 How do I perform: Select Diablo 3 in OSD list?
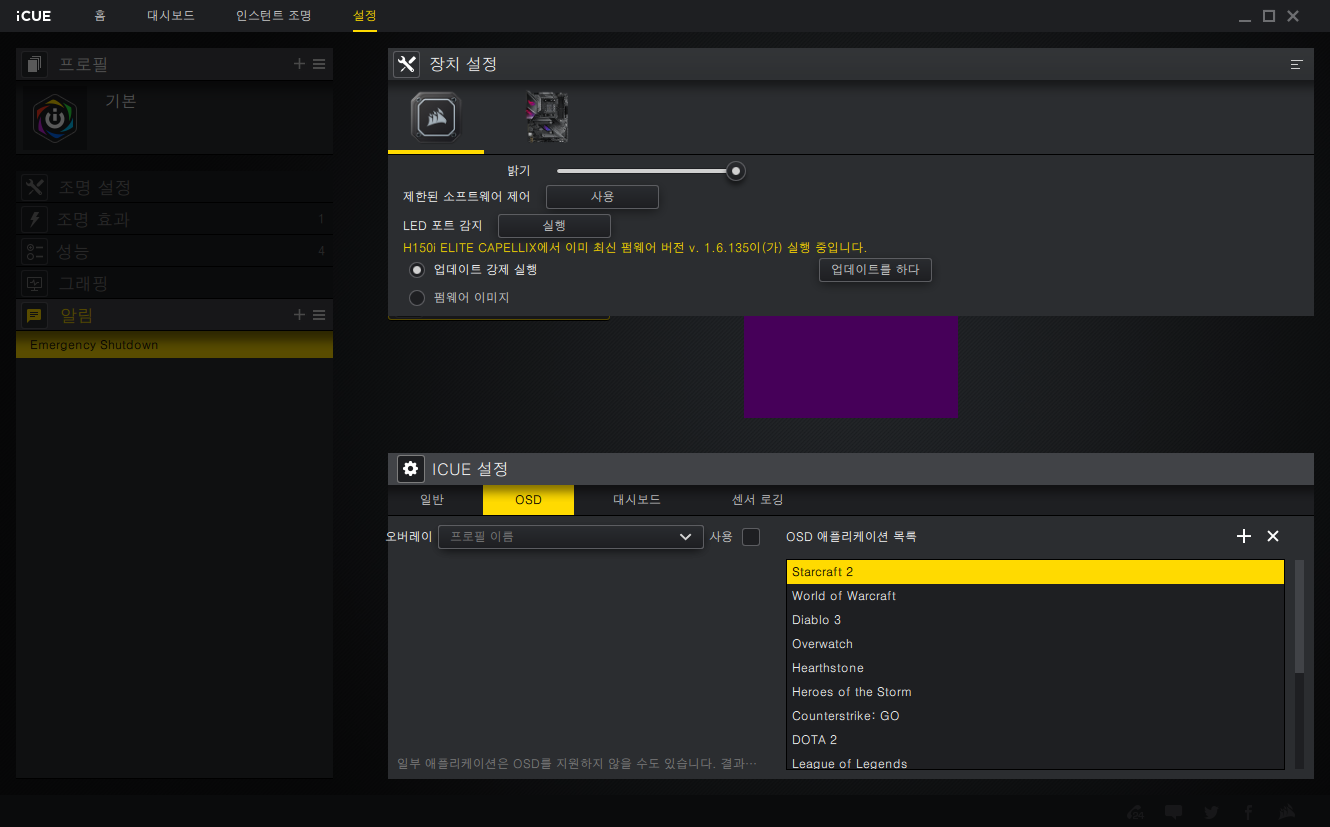1035,620
